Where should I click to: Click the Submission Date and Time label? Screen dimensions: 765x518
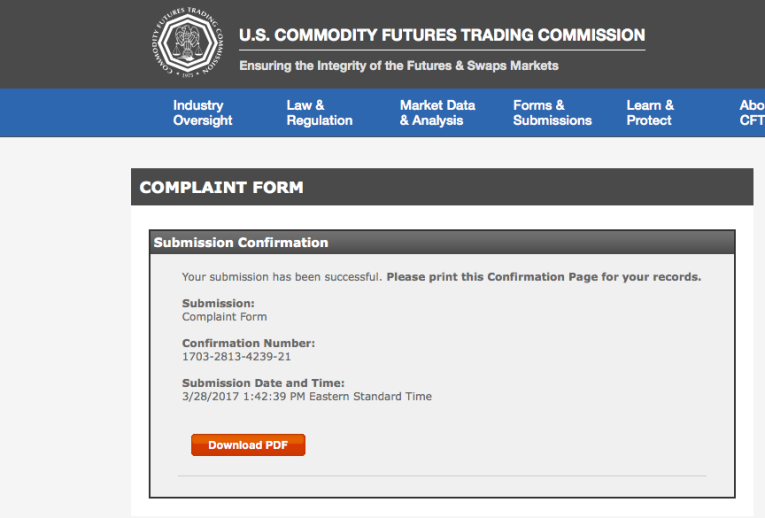point(263,383)
